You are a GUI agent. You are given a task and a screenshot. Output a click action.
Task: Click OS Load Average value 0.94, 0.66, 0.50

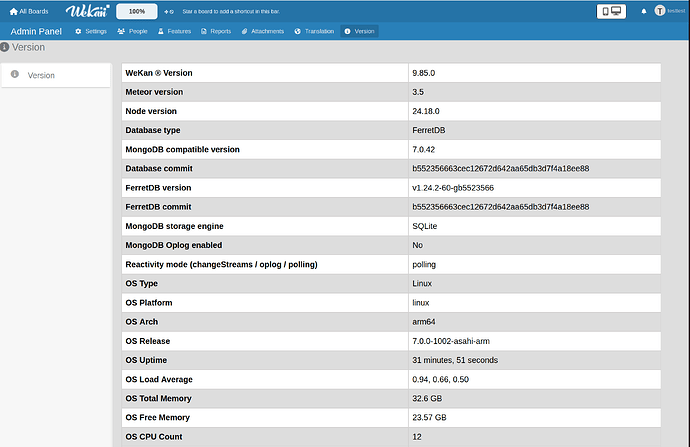coord(440,379)
